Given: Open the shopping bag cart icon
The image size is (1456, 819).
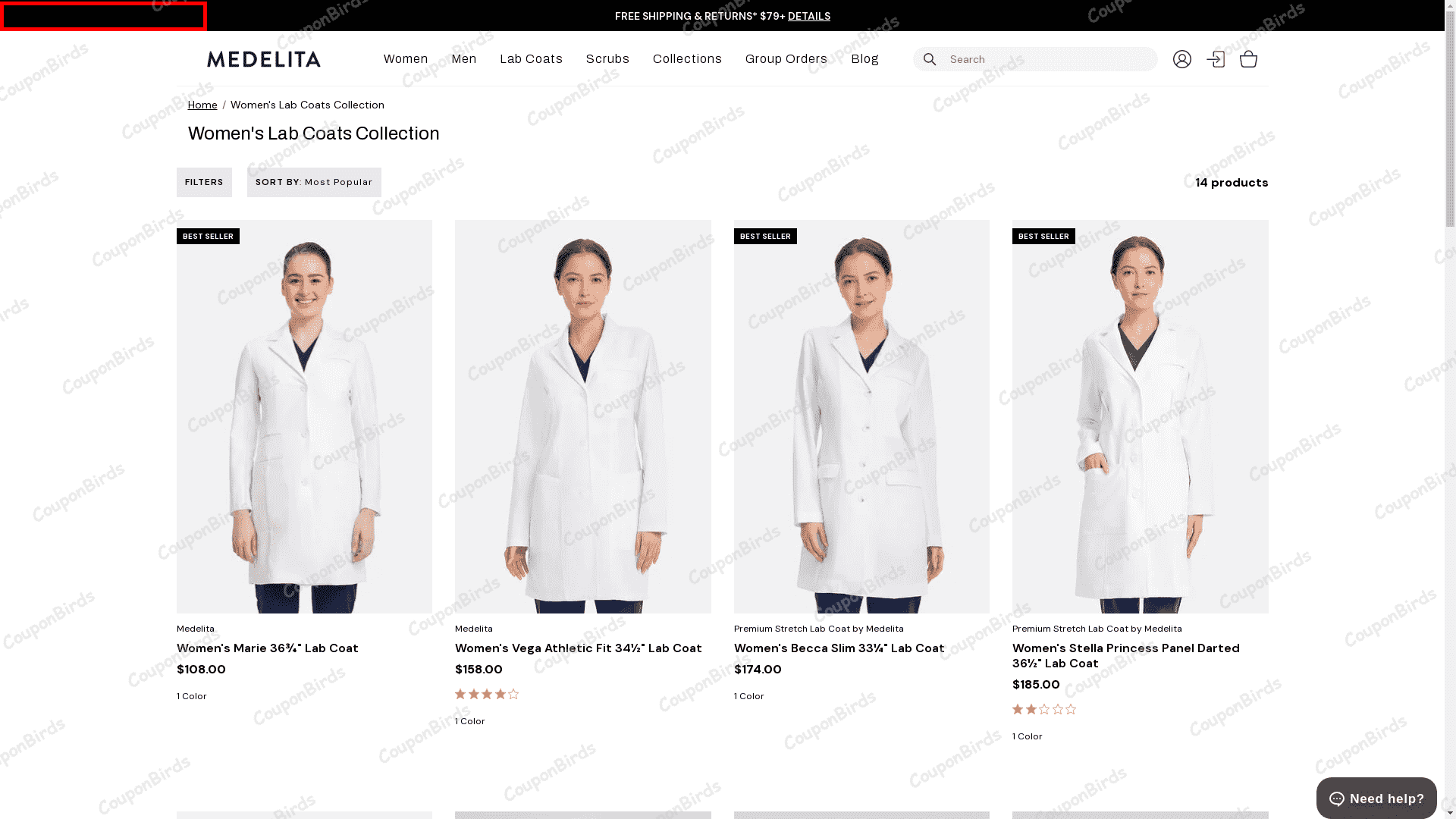Looking at the screenshot, I should (x=1248, y=59).
